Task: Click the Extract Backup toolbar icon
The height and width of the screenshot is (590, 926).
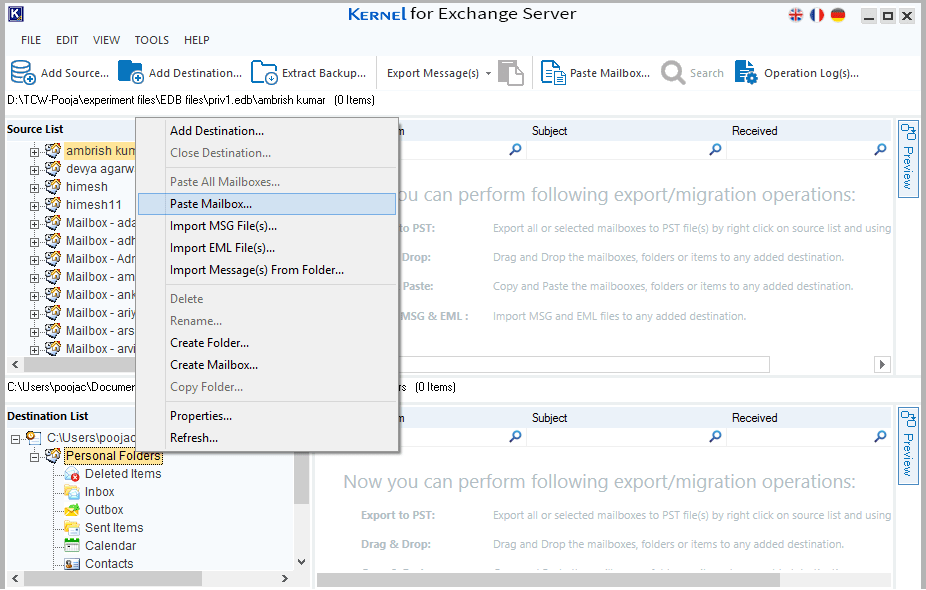Action: pos(264,73)
